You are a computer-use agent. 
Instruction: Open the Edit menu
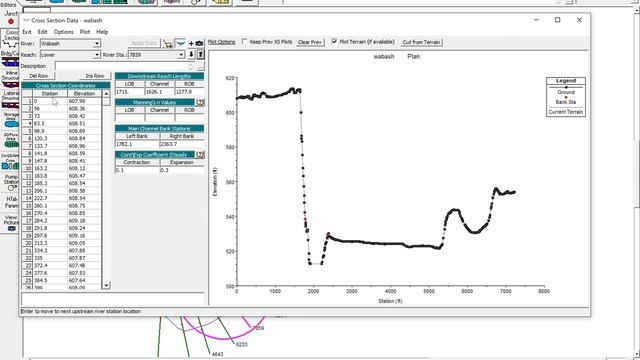(42, 31)
